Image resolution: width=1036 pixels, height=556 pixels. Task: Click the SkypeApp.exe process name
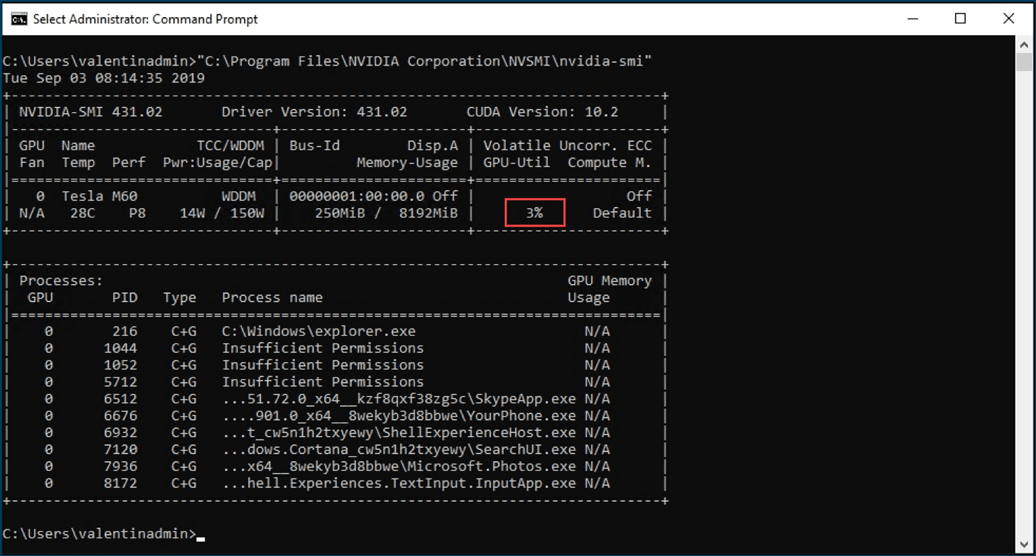point(398,399)
